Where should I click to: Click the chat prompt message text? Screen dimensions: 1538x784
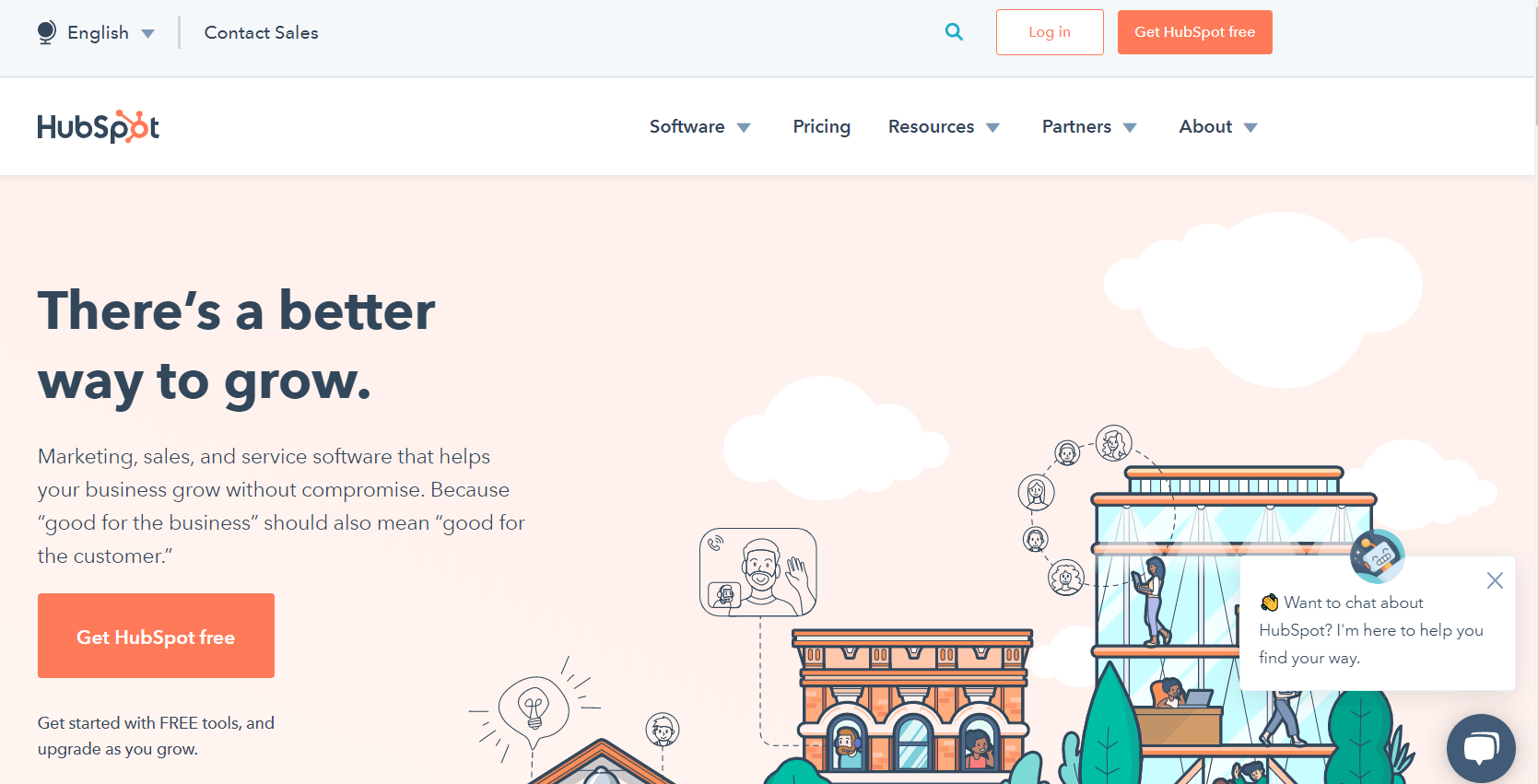pos(1371,630)
